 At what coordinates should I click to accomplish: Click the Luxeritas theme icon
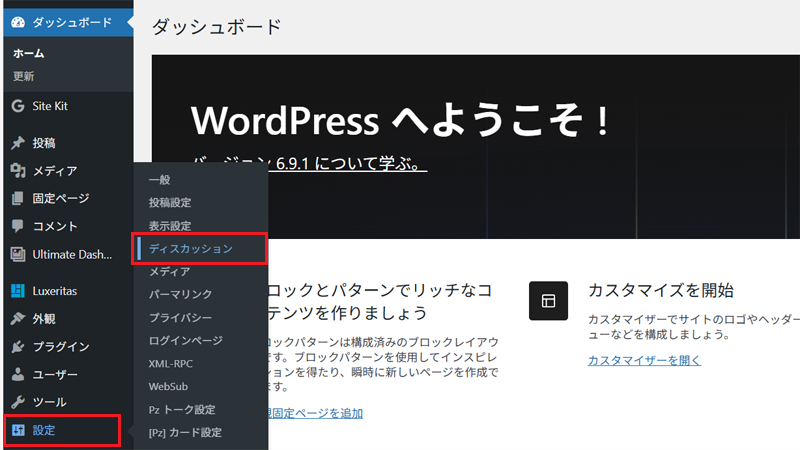point(17,291)
